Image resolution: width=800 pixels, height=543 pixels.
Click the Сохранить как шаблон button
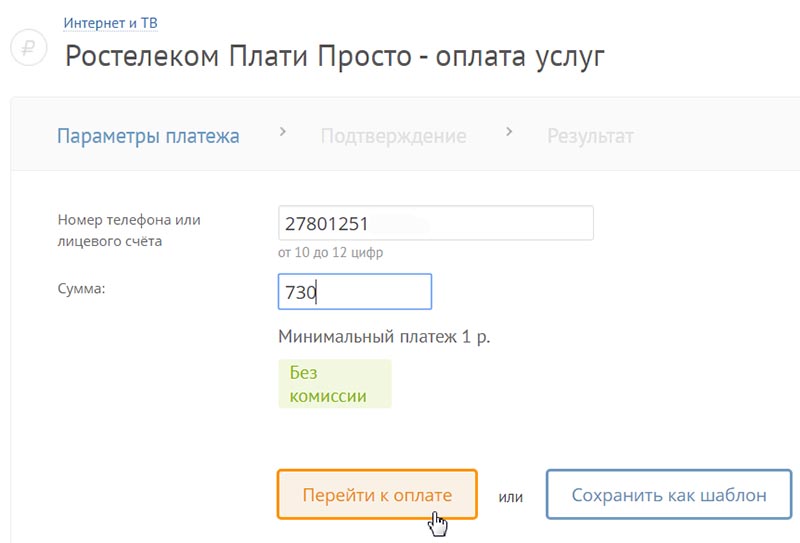pyautogui.click(x=669, y=495)
